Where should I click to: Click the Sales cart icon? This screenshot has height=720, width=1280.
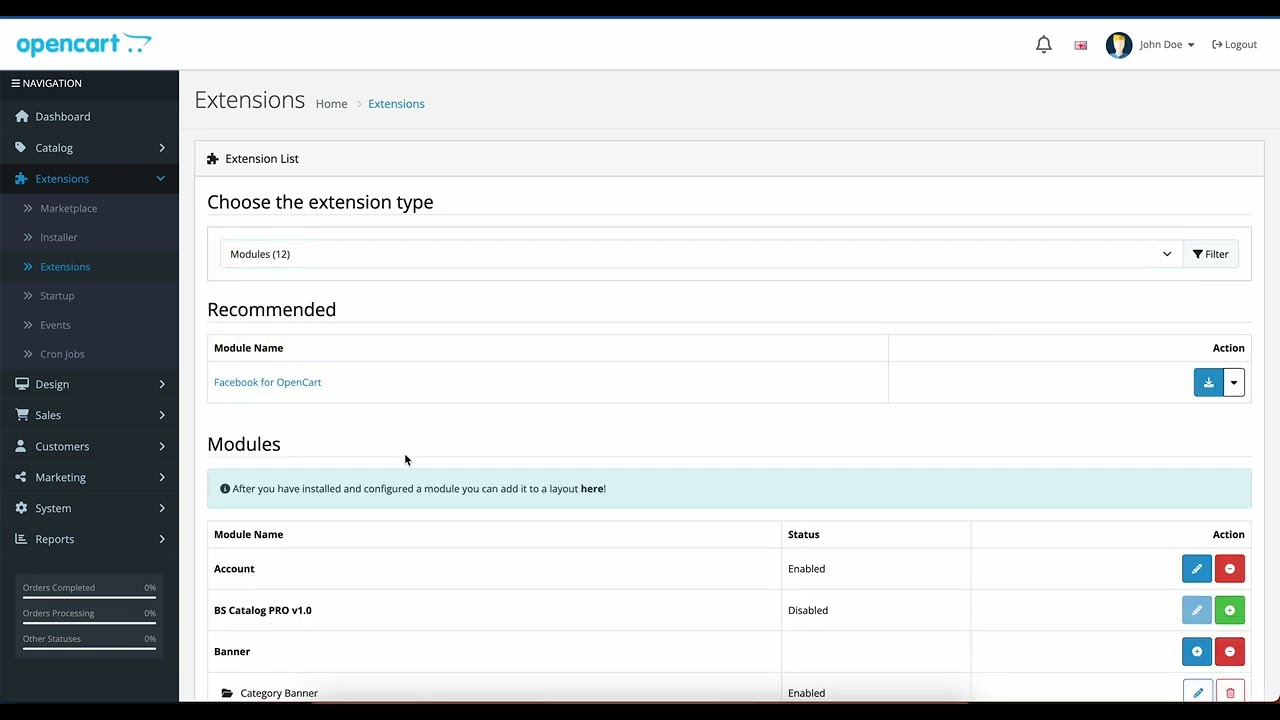[x=22, y=415]
